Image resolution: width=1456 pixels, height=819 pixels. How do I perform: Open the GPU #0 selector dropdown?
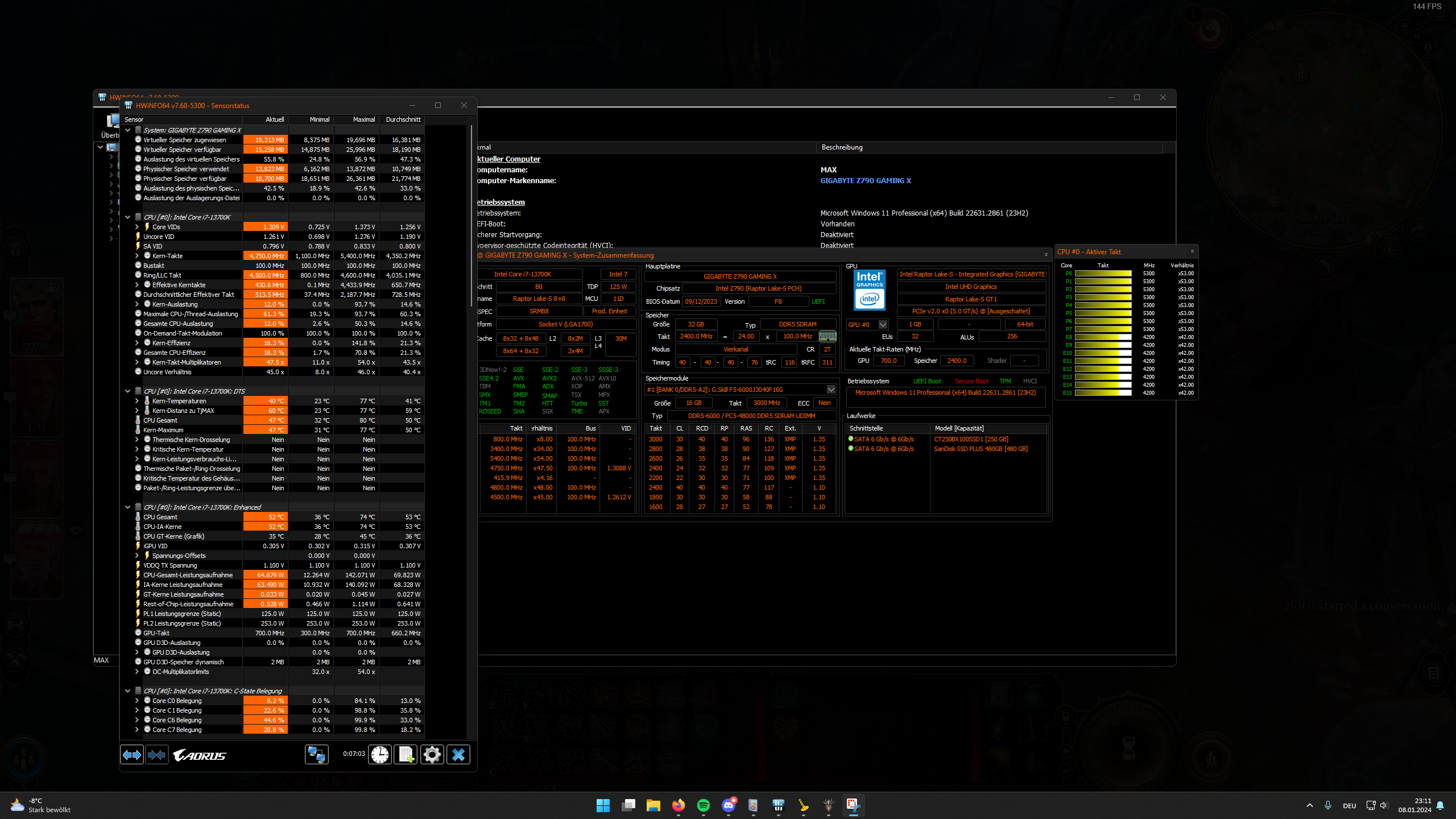[883, 325]
